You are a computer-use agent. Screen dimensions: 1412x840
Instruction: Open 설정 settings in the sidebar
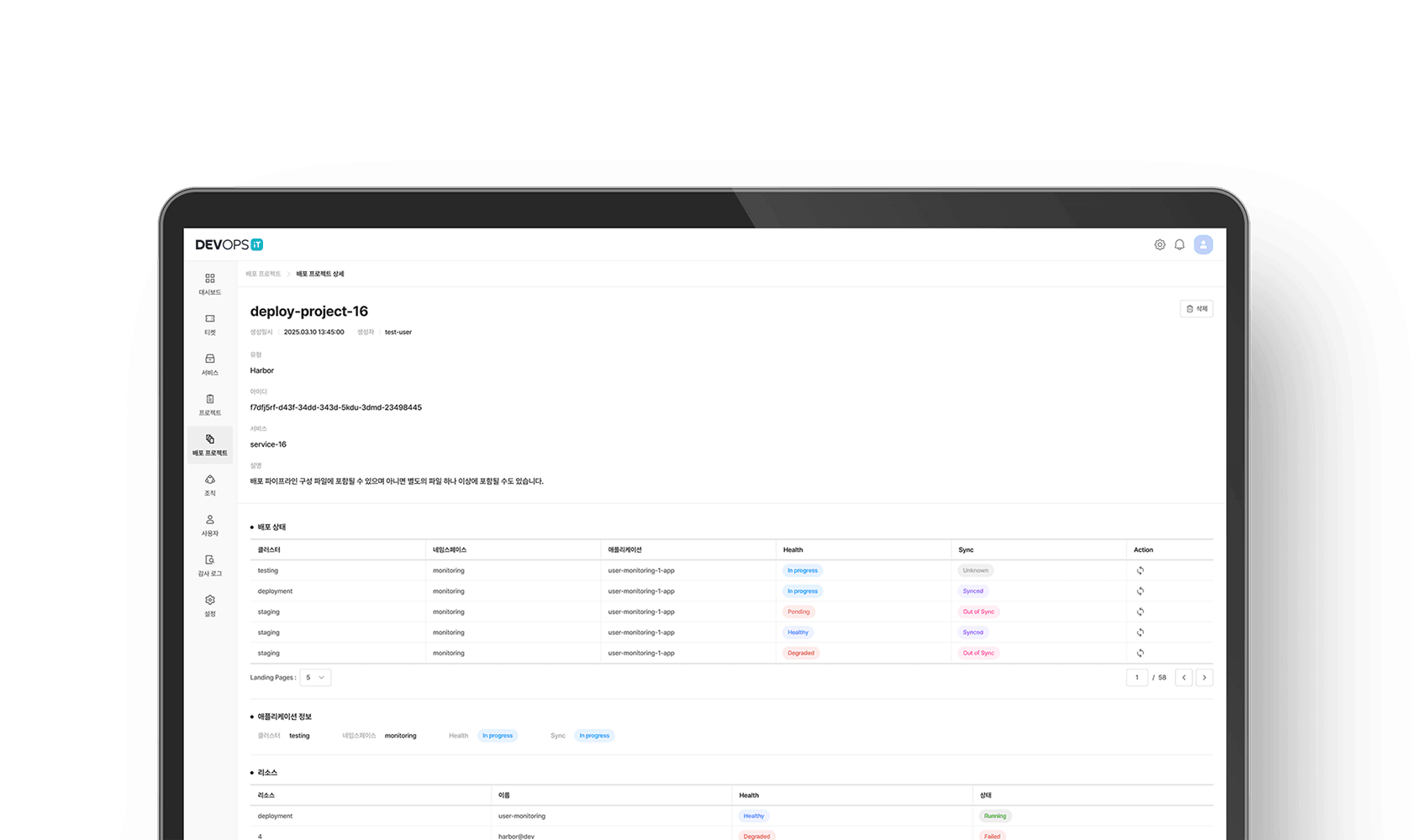coord(210,606)
